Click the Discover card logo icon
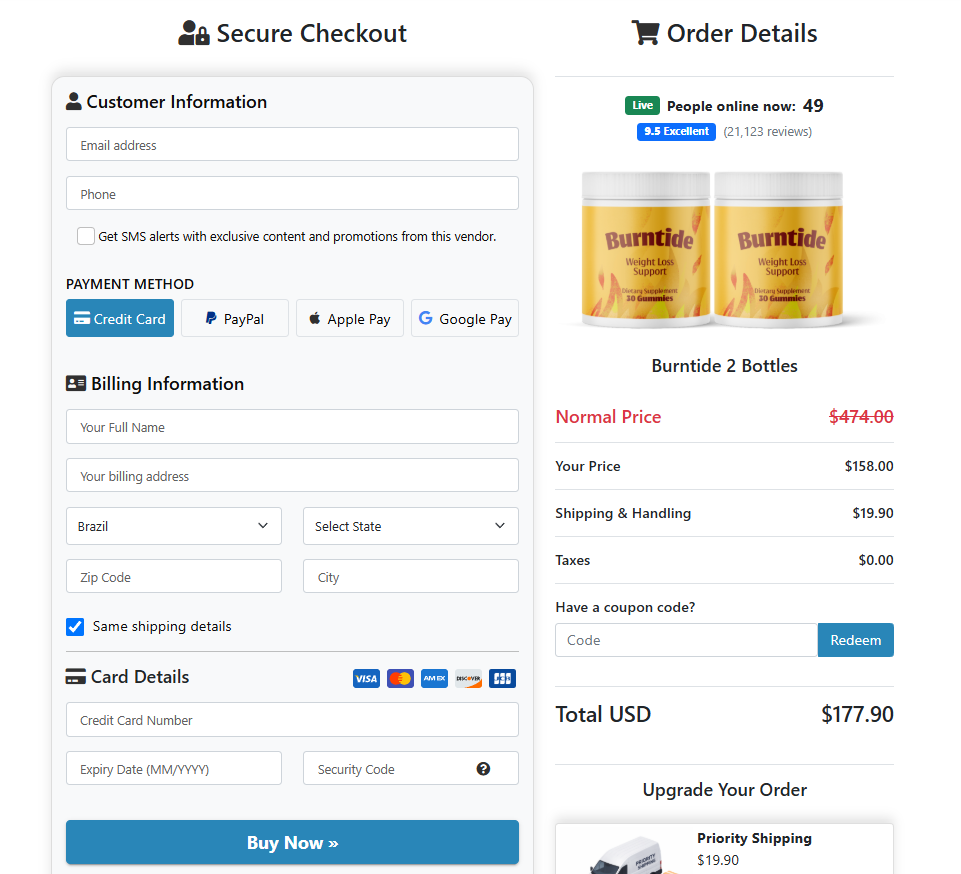 click(x=468, y=678)
